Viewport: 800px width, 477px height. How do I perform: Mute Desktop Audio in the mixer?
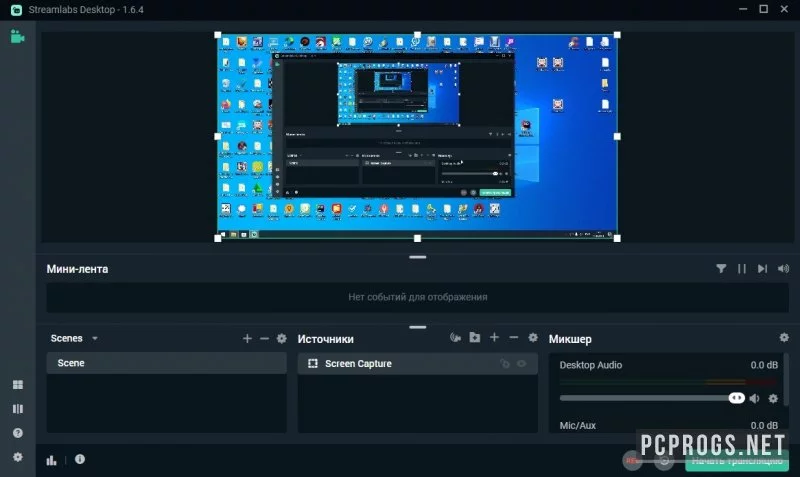(x=755, y=398)
